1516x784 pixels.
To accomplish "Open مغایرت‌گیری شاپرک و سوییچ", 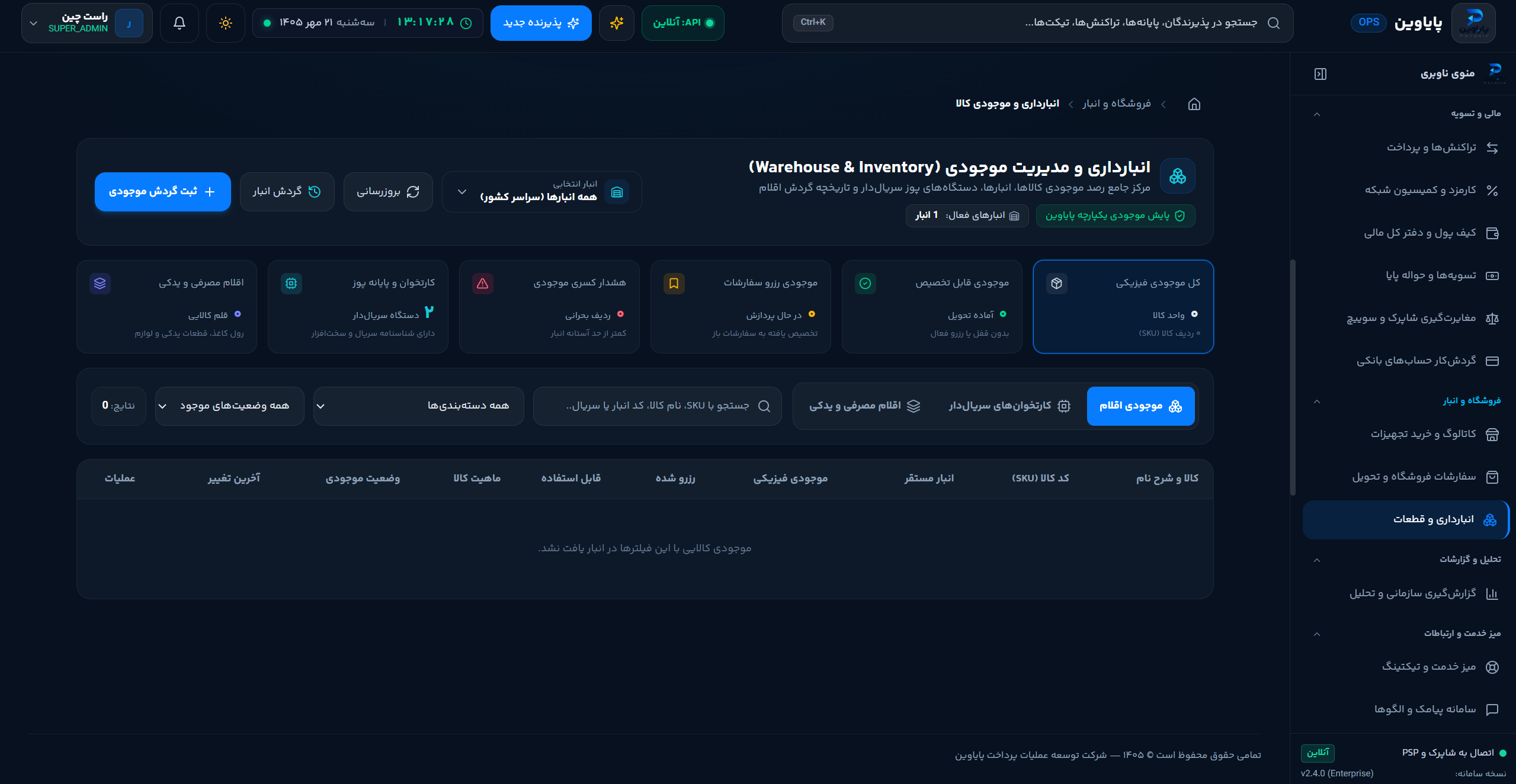I will point(1405,318).
